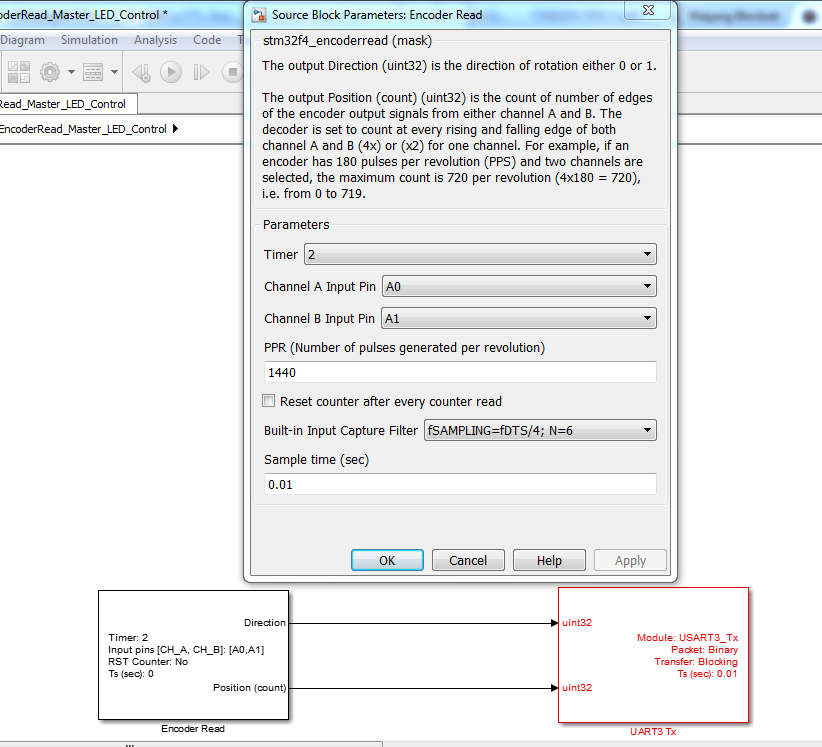822x747 pixels.
Task: Expand the arrow beside the gear icon
Action: pyautogui.click(x=71, y=72)
